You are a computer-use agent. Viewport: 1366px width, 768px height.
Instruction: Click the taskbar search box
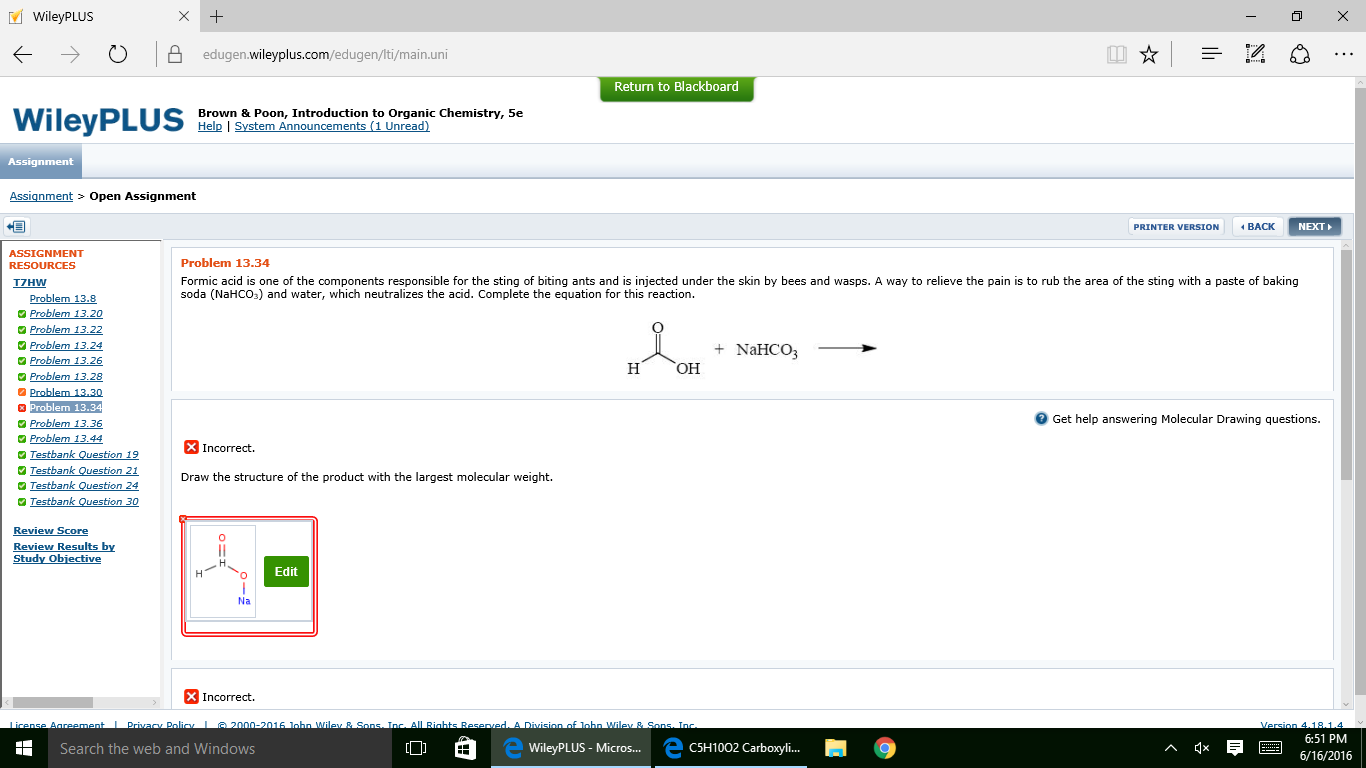point(200,747)
